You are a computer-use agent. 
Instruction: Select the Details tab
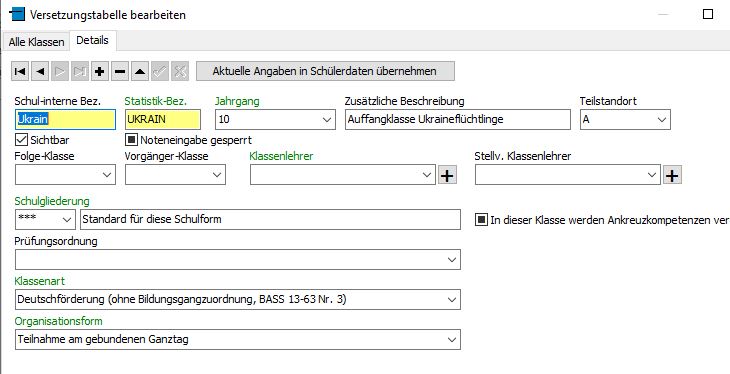click(93, 41)
